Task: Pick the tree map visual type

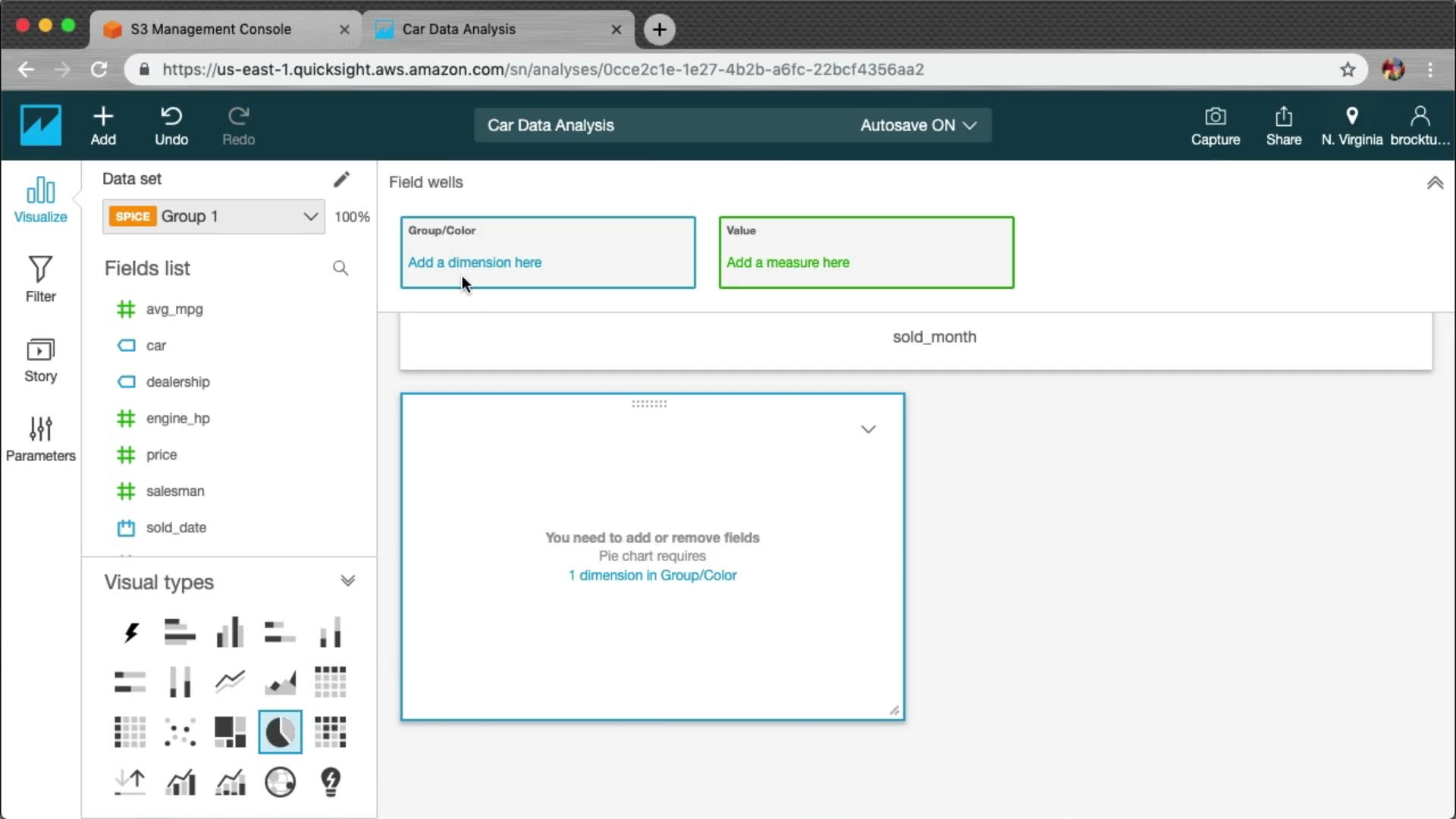Action: pyautogui.click(x=230, y=732)
